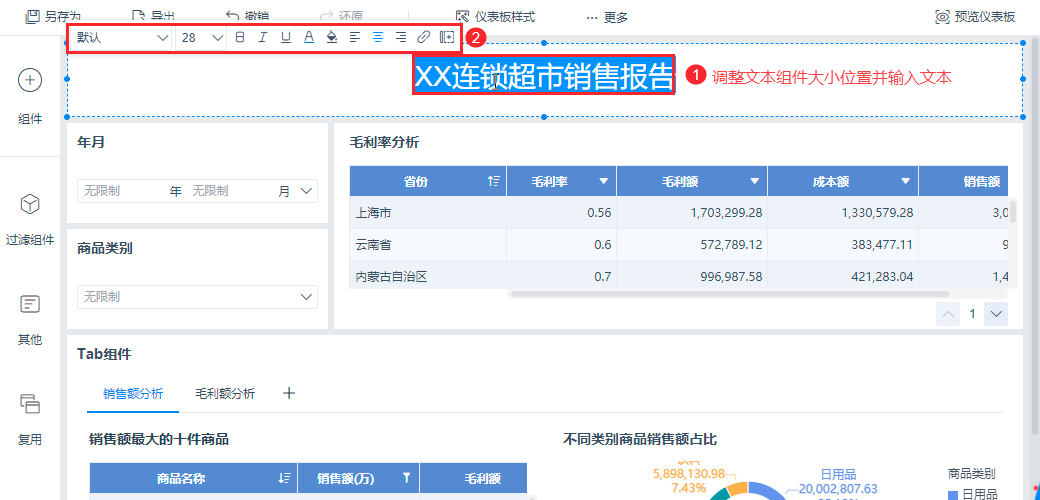Click 还原 redo button

click(x=341, y=17)
